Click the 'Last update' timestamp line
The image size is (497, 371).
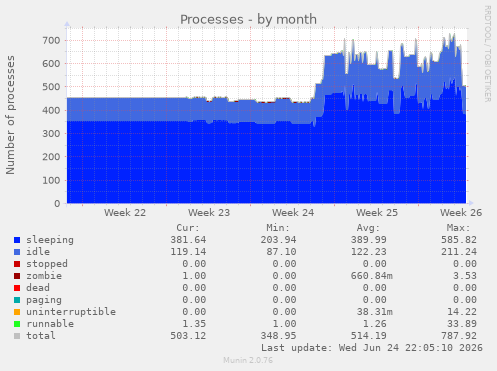(372, 348)
